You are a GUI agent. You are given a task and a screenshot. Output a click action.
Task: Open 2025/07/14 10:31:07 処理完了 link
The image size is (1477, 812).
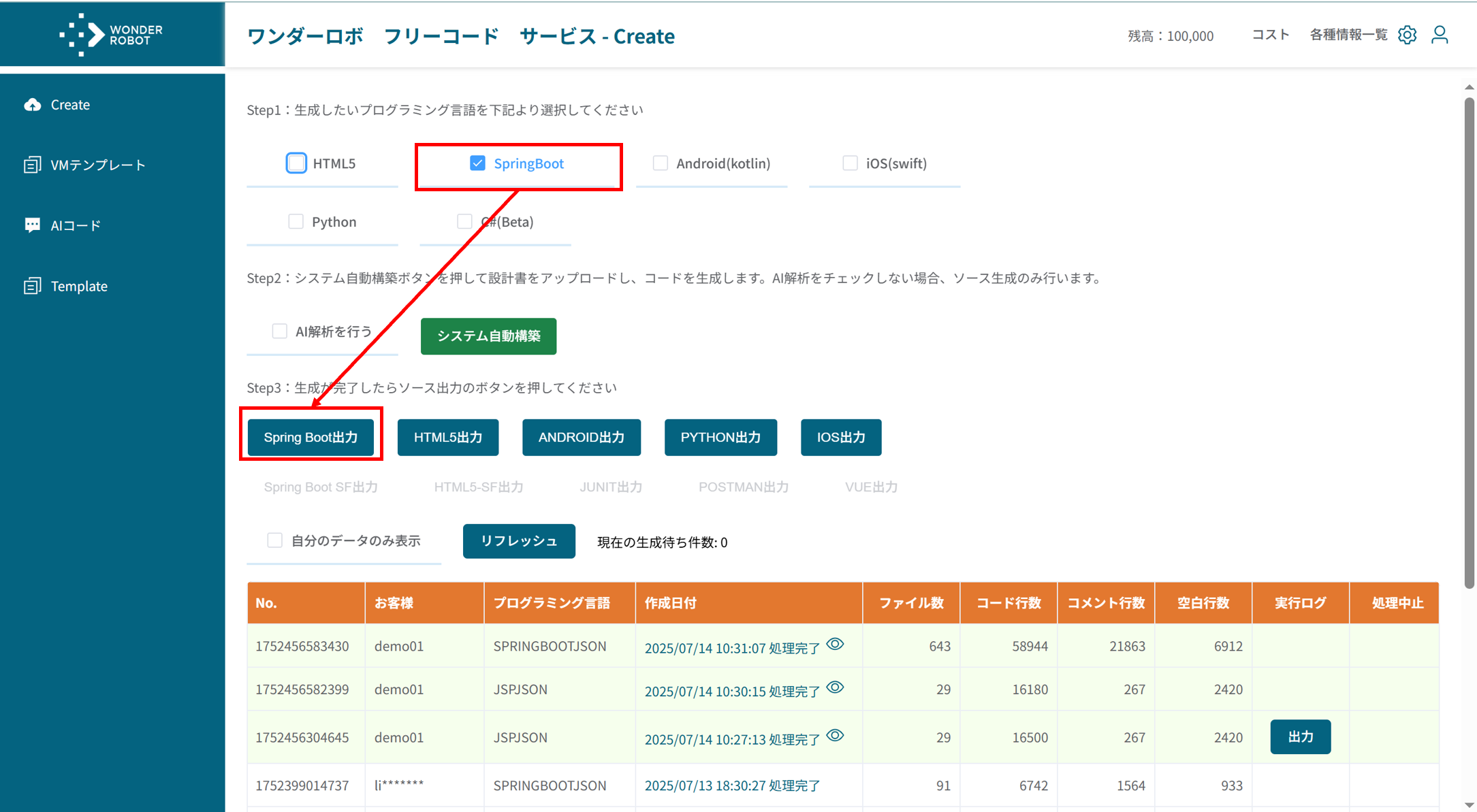coord(732,648)
